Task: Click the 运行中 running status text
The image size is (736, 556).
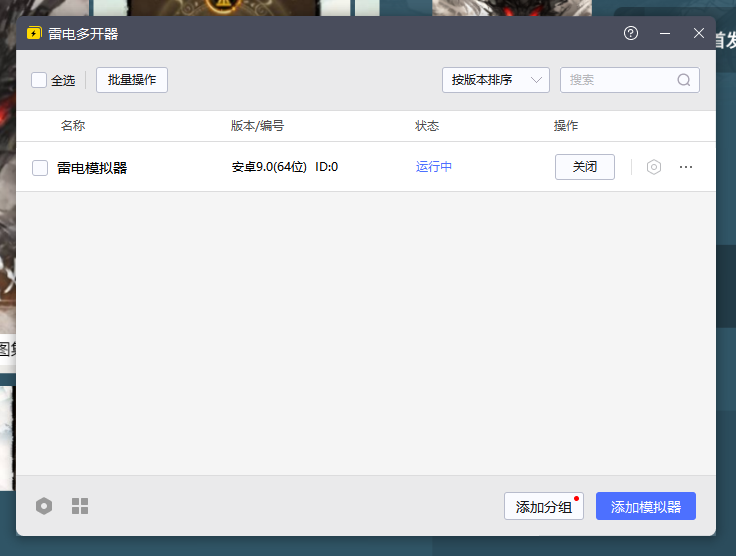Action: 434,167
